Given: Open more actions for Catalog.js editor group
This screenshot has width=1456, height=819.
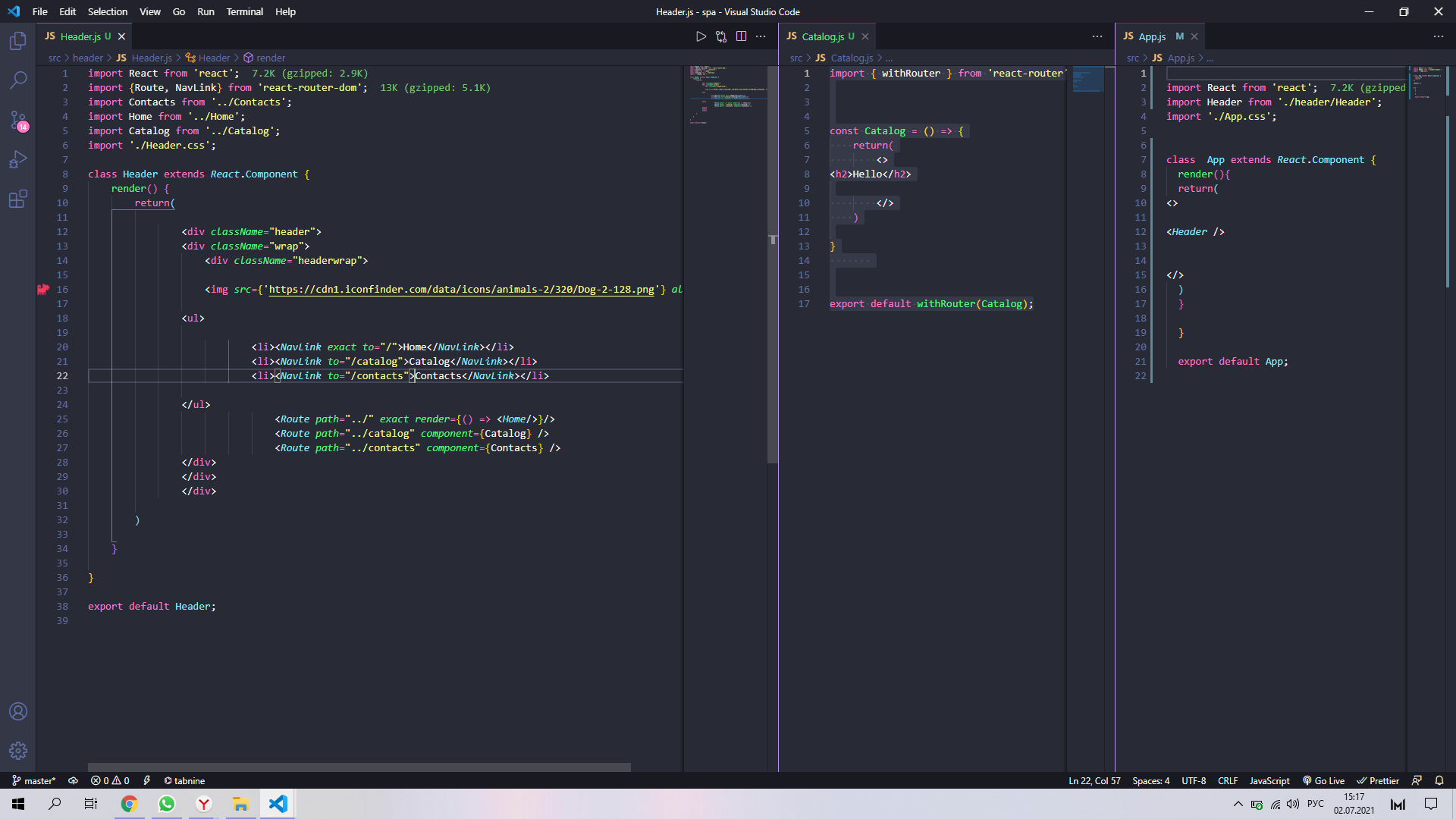Looking at the screenshot, I should pos(1097,36).
